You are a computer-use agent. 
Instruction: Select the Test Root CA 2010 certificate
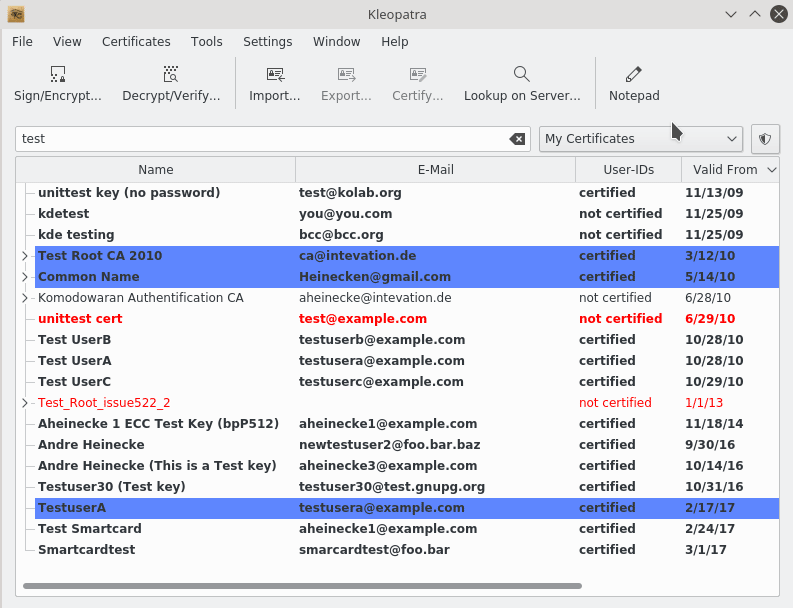407,256
